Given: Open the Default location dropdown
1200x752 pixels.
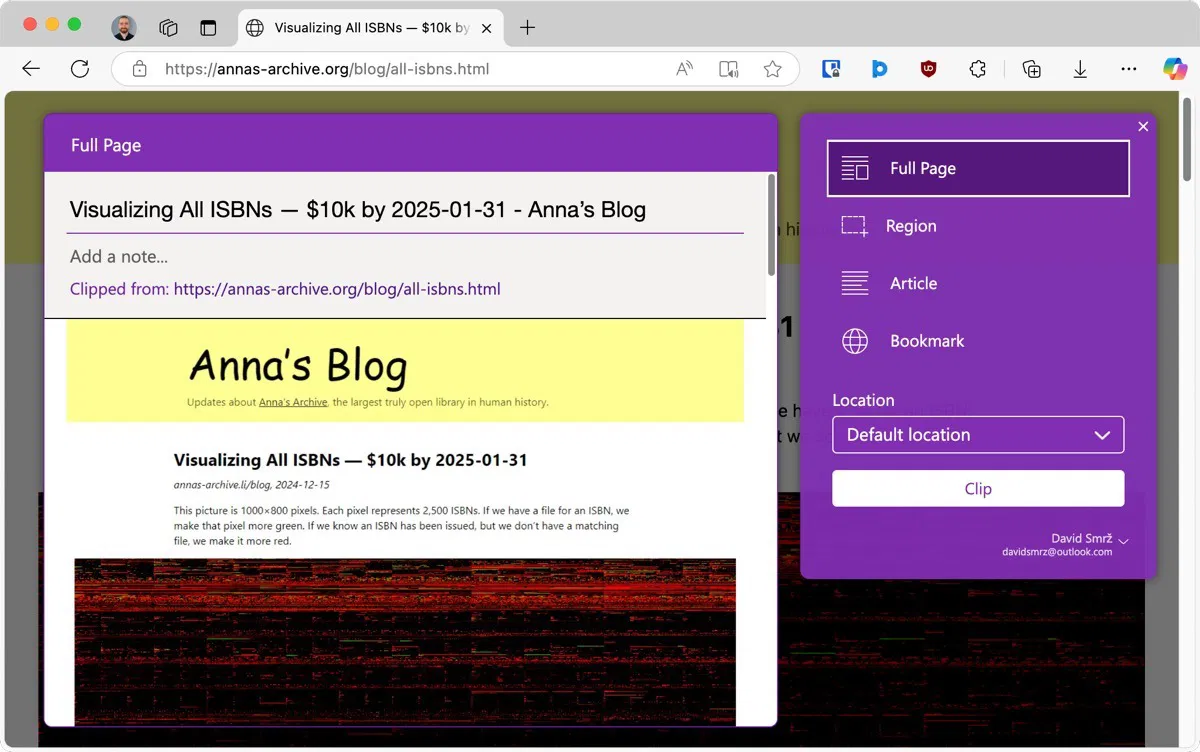Looking at the screenshot, I should tap(978, 435).
